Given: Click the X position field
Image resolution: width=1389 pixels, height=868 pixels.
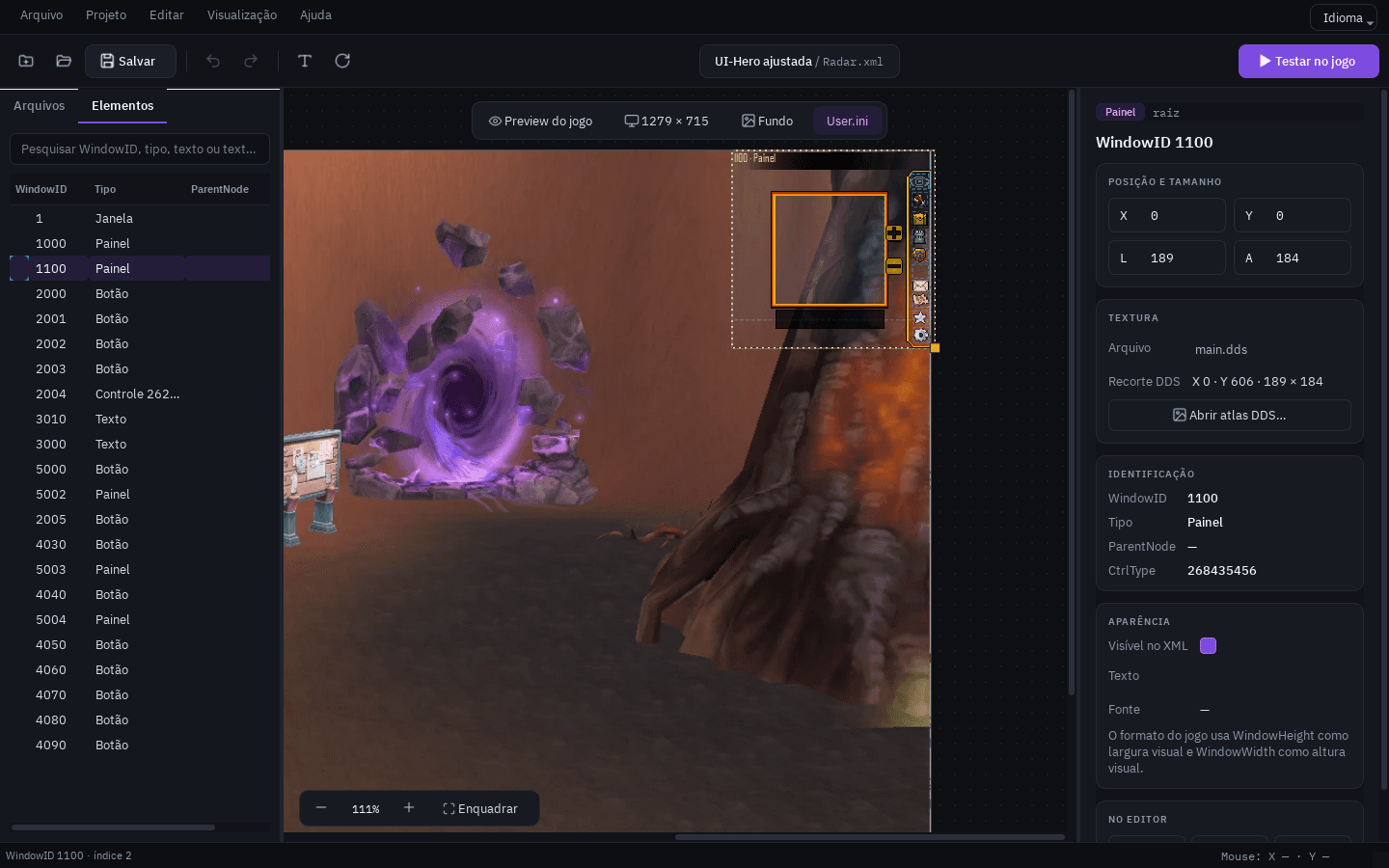Looking at the screenshot, I should click(x=1167, y=216).
